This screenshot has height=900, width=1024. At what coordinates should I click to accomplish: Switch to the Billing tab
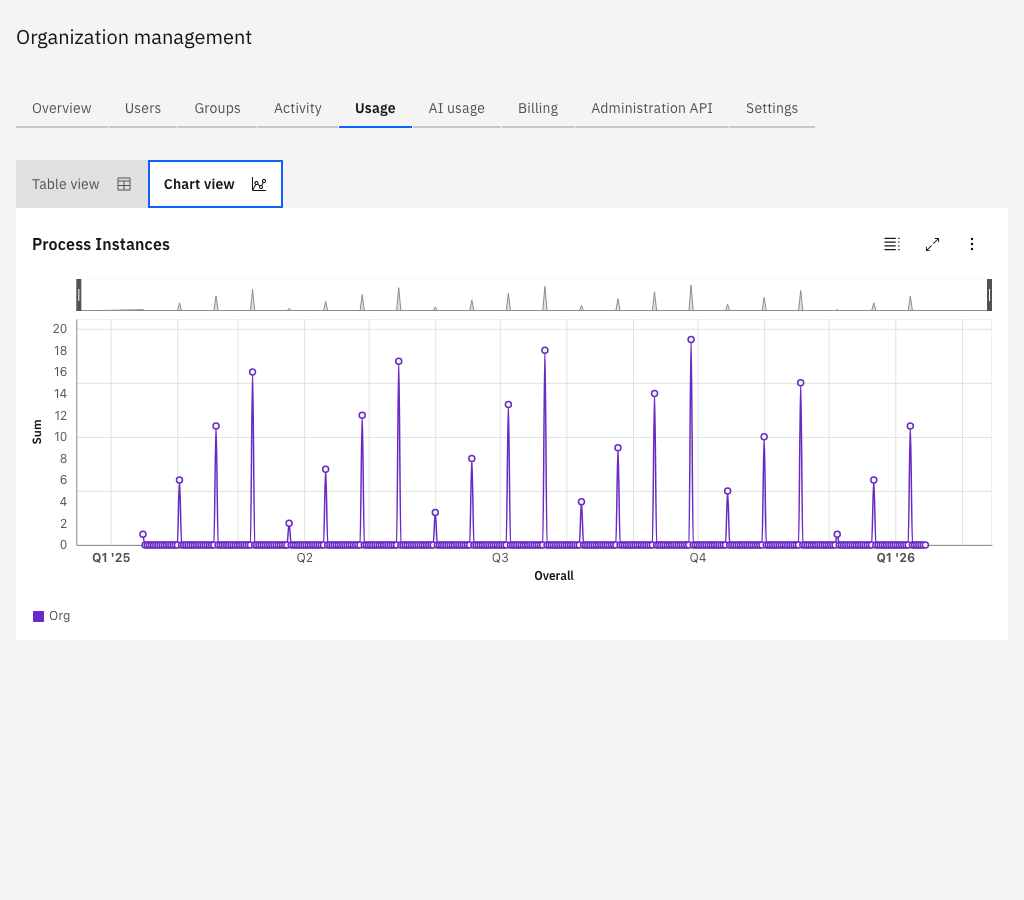click(x=538, y=108)
